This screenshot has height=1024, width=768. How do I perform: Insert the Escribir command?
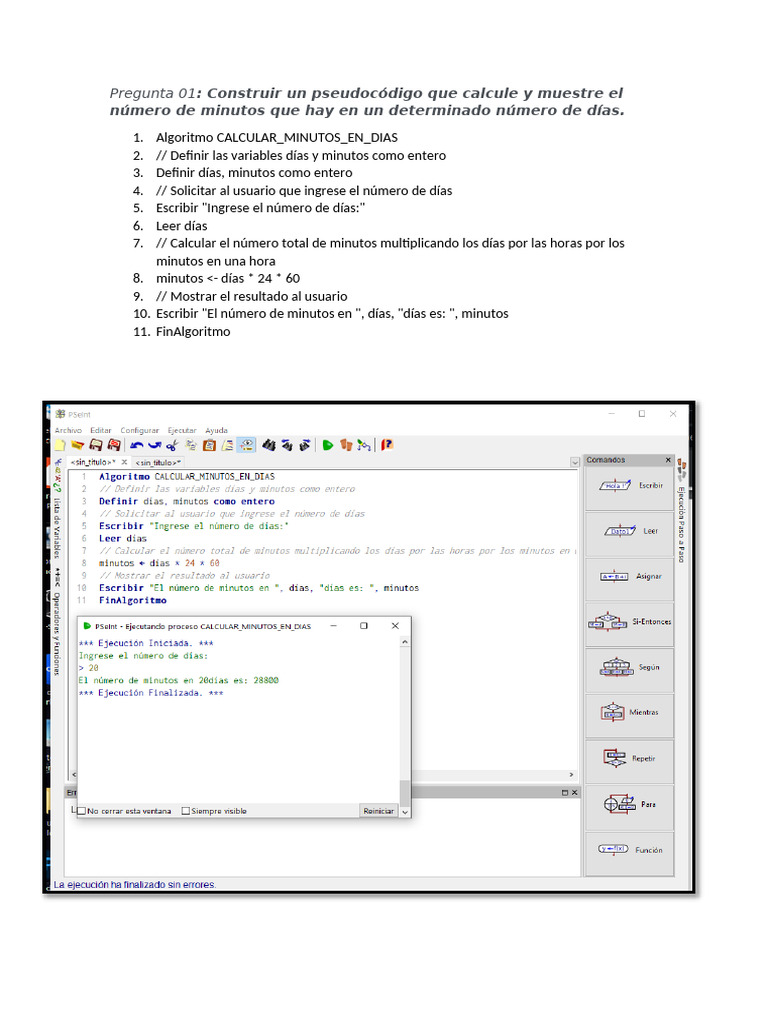click(x=630, y=486)
